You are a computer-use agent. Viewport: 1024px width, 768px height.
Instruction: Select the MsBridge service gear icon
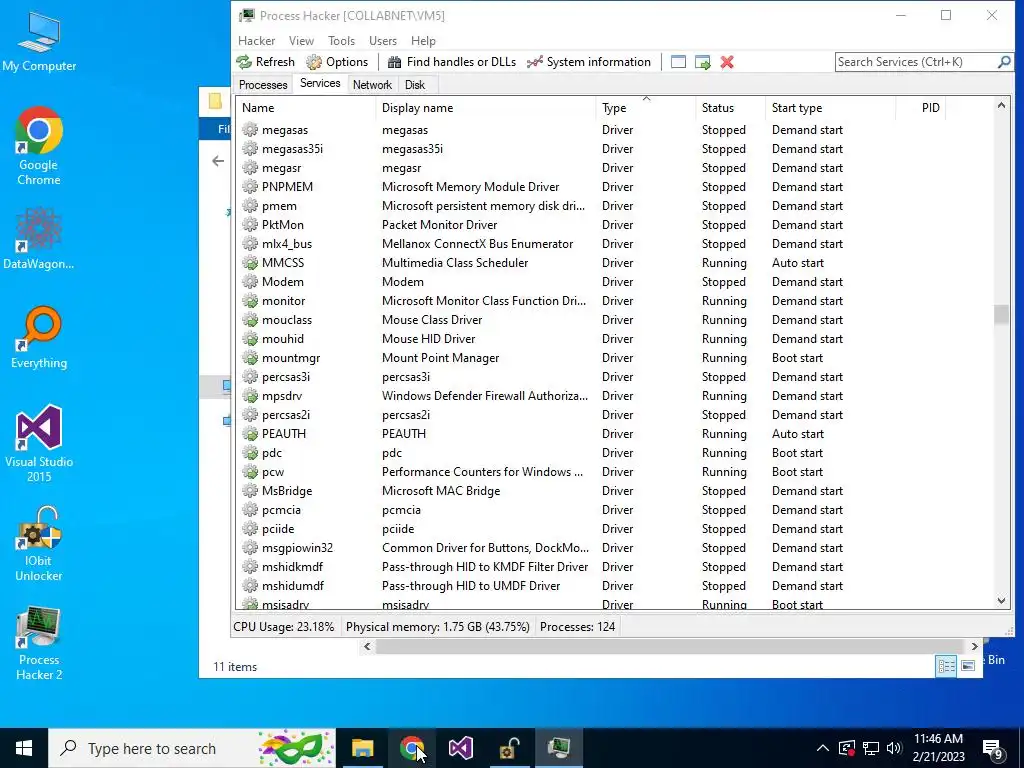pyautogui.click(x=249, y=490)
